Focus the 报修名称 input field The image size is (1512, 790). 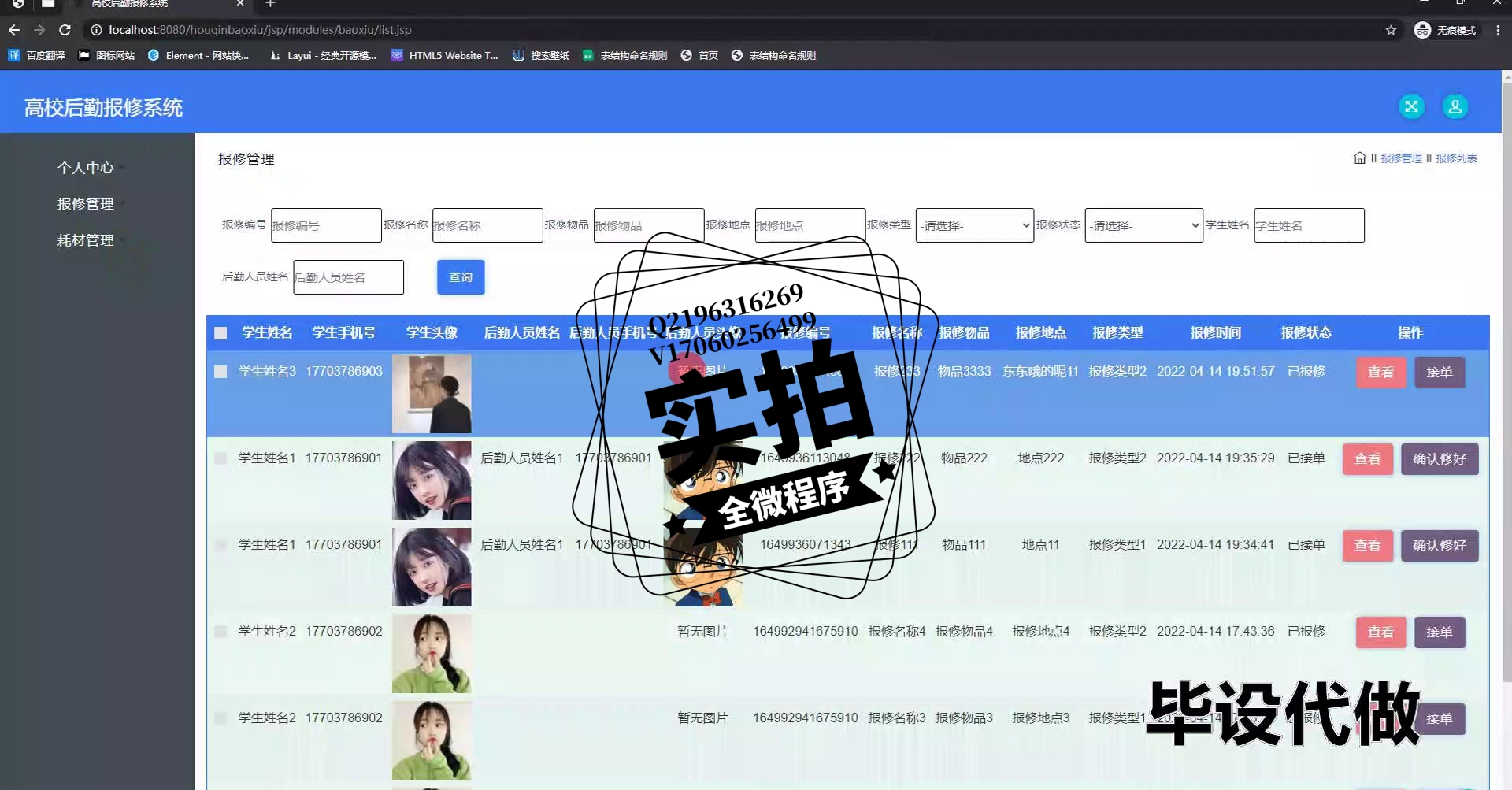[487, 225]
